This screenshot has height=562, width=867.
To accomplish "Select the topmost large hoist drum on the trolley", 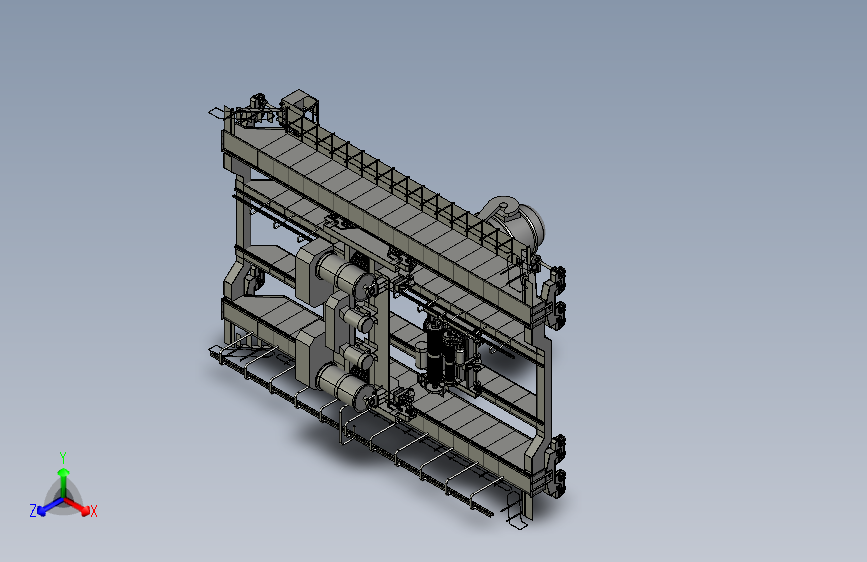I will (x=344, y=274).
